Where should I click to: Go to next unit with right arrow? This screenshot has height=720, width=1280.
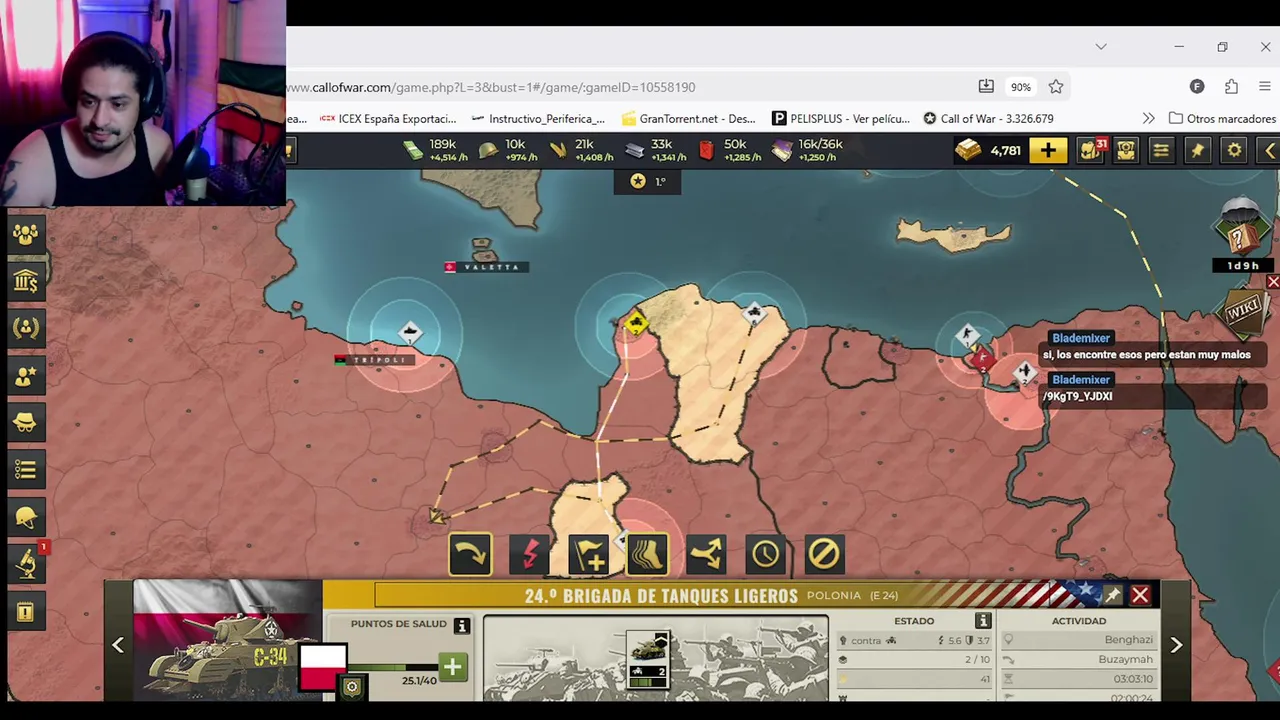pyautogui.click(x=1176, y=645)
